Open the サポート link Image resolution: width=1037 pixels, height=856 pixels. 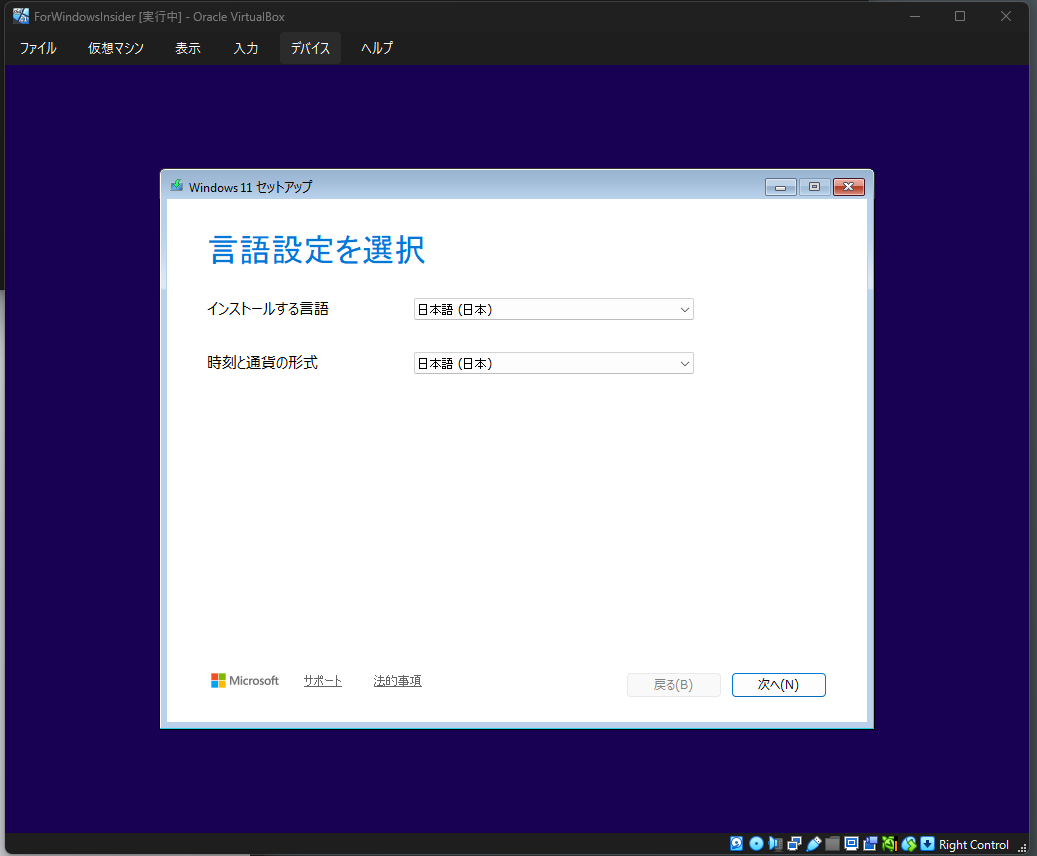point(323,681)
